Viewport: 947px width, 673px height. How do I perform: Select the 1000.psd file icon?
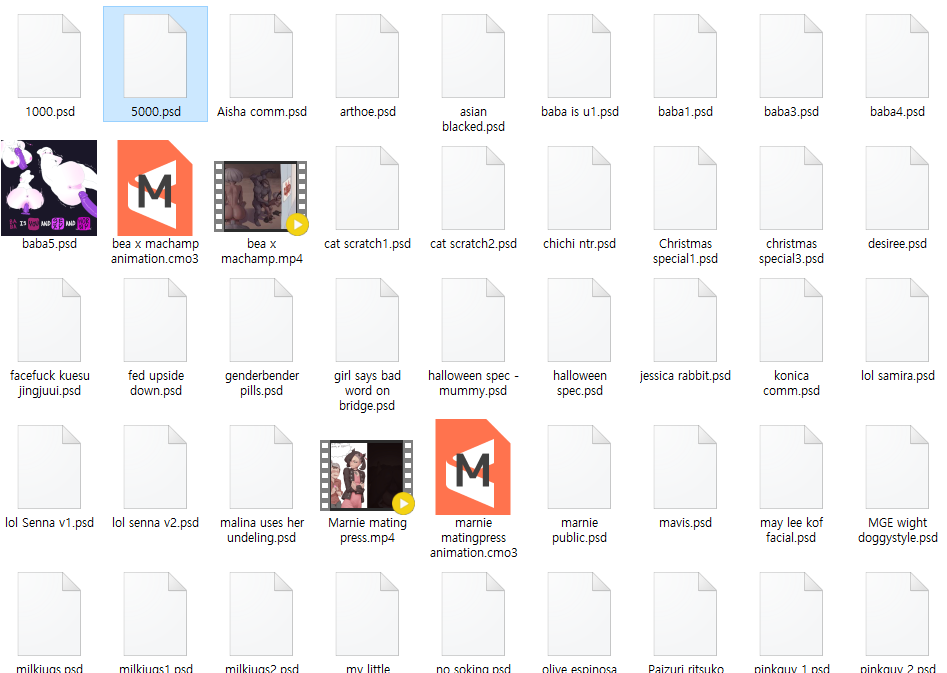click(50, 56)
